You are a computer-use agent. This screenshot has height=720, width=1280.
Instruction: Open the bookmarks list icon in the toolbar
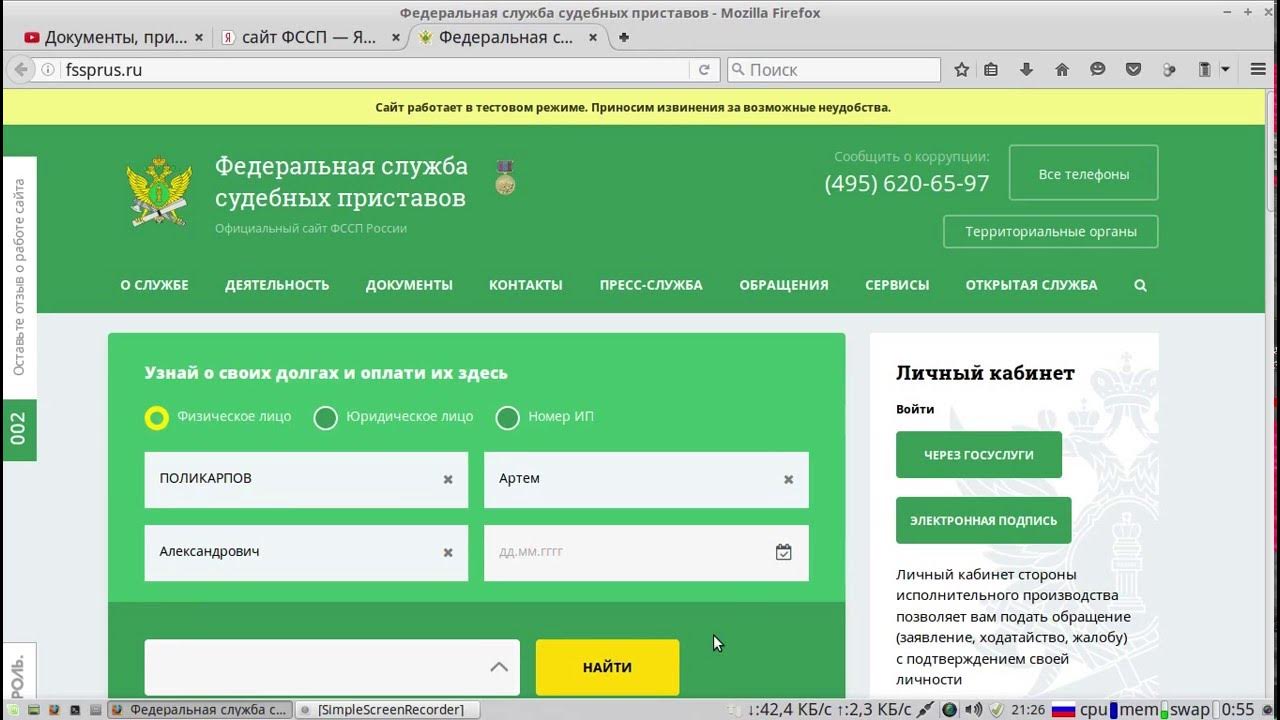tap(991, 70)
